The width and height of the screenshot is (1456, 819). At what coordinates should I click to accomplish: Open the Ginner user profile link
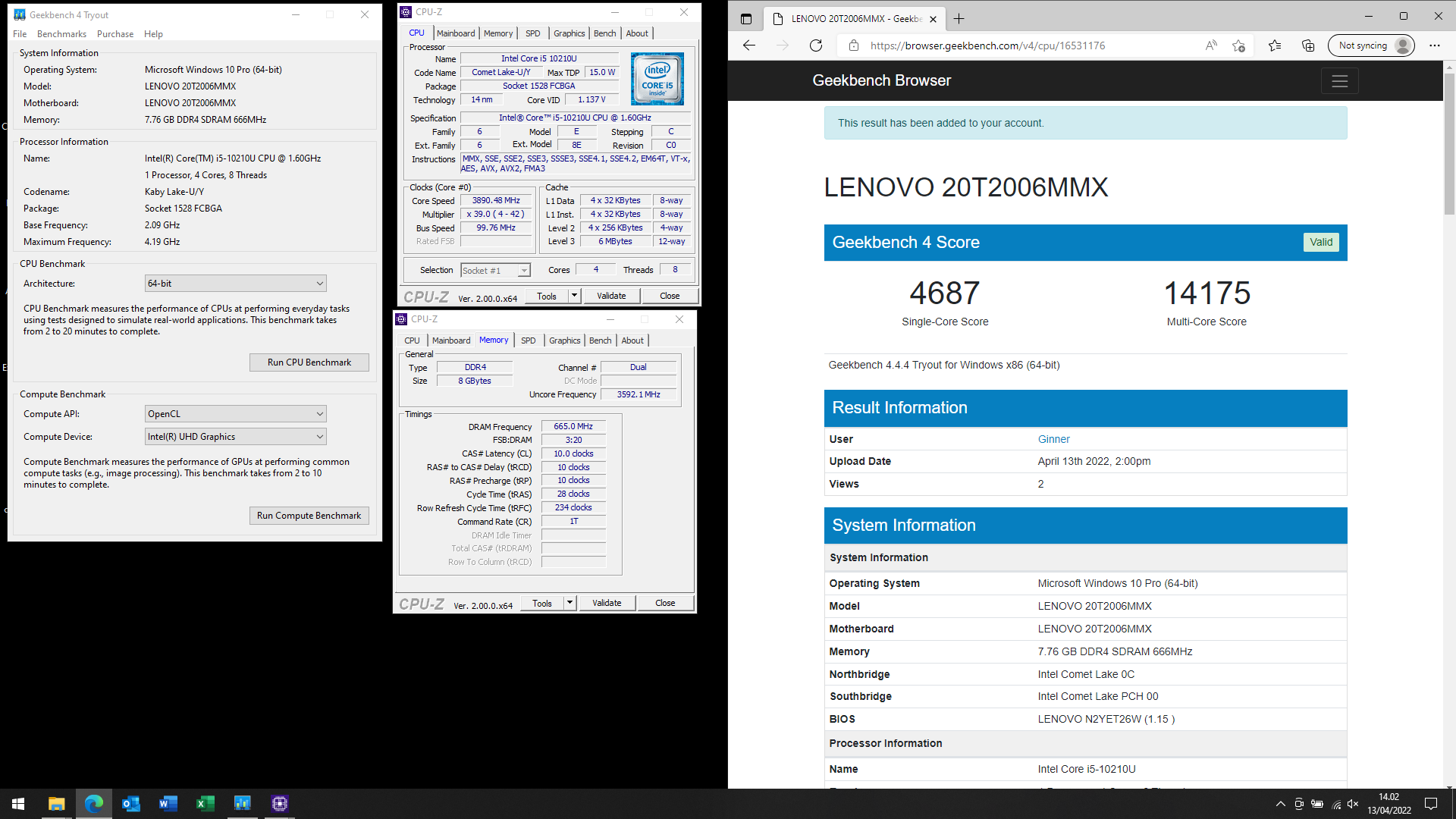[1053, 439]
